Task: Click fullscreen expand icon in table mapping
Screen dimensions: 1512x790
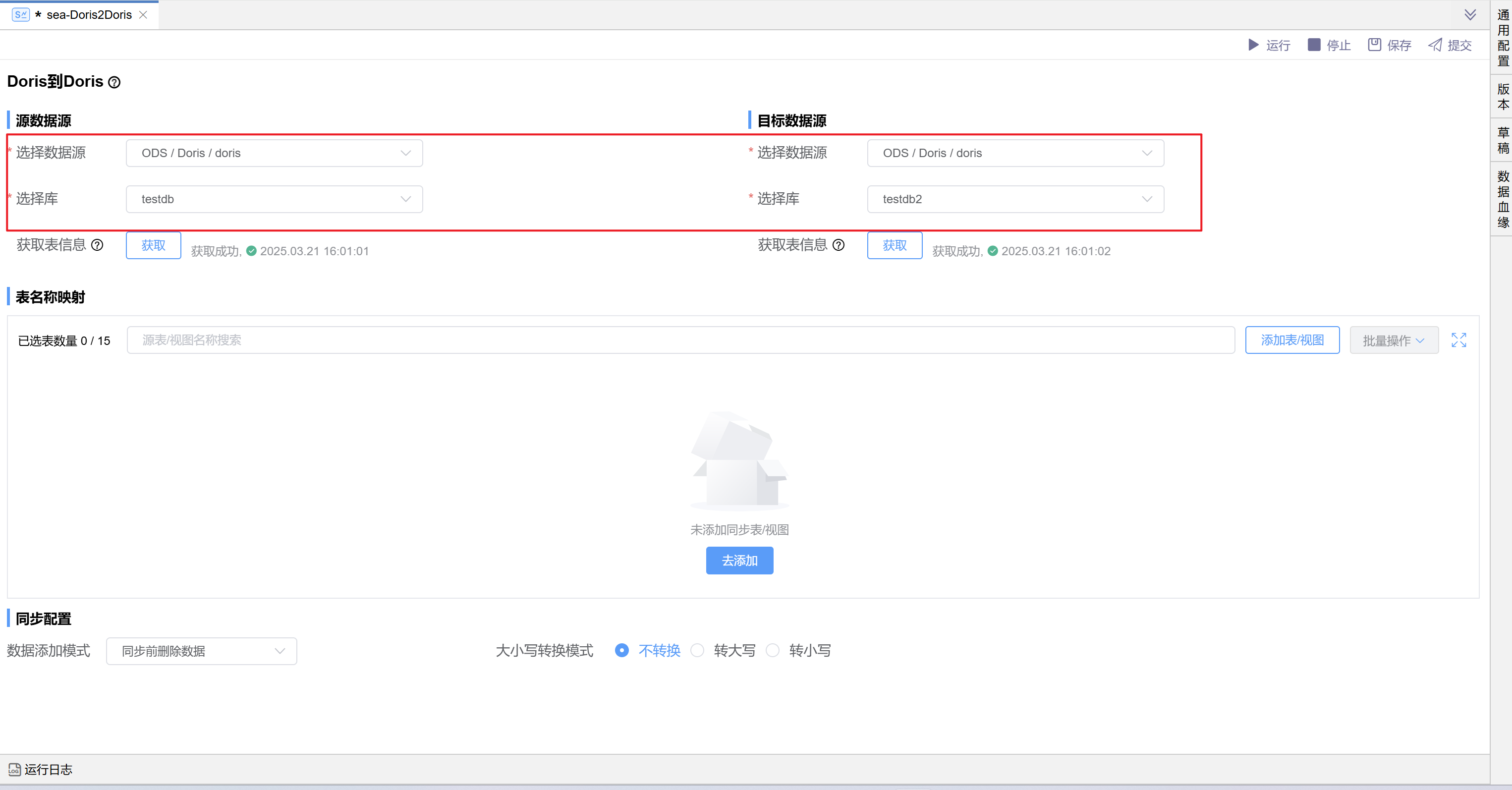Action: 1458,340
